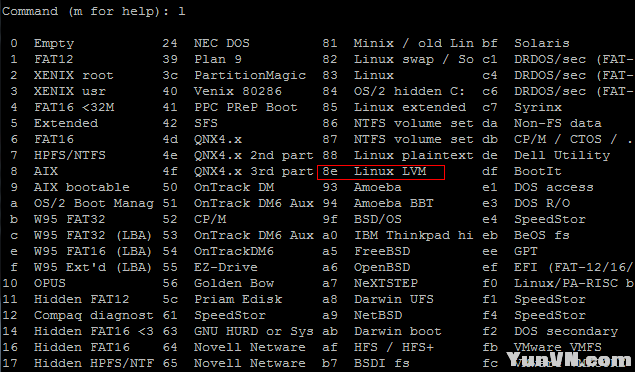Select 'Plan 9' partition type
The image size is (635, 372).
(217, 59)
